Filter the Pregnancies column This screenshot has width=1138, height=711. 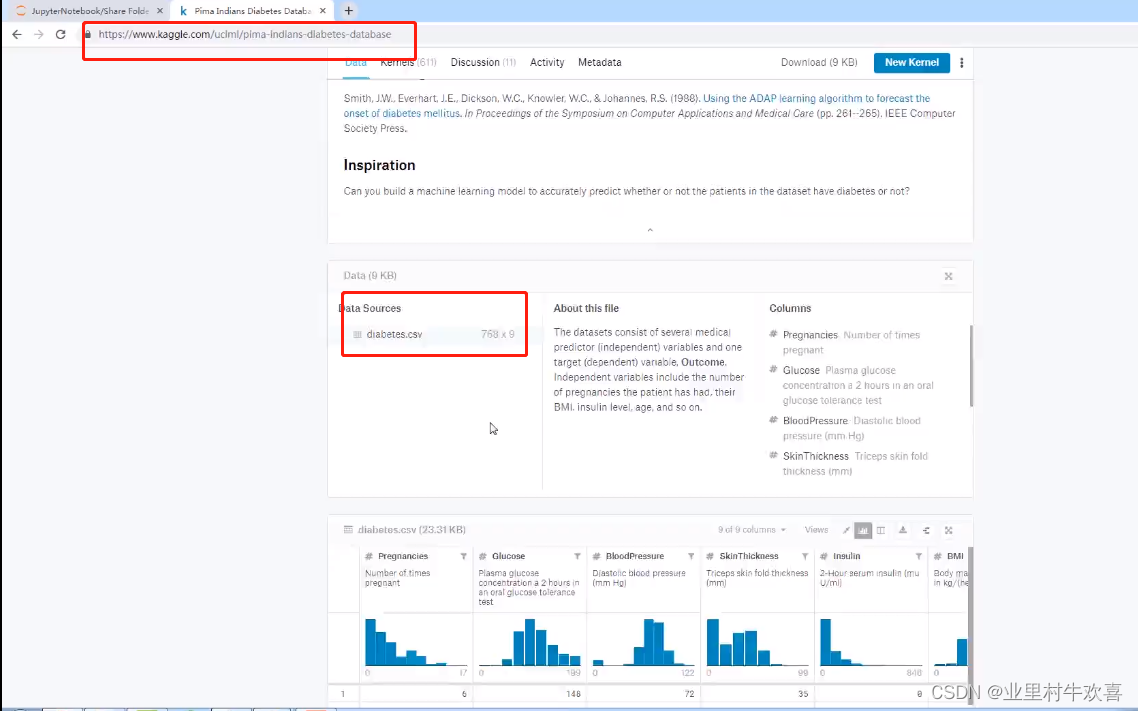pos(463,556)
